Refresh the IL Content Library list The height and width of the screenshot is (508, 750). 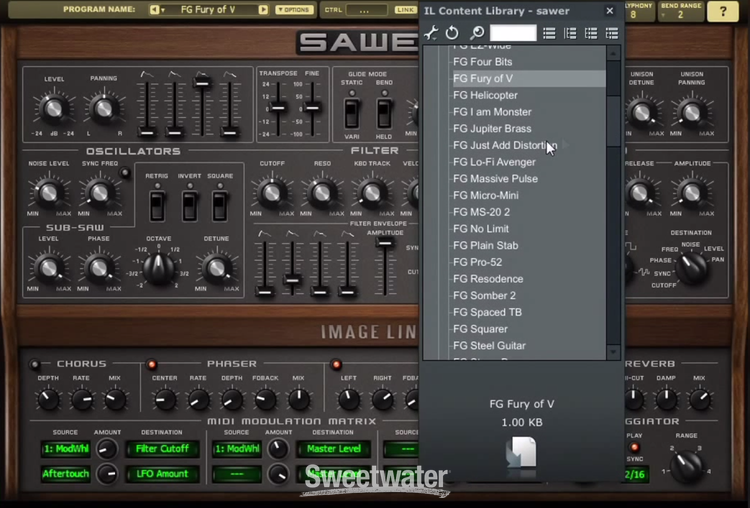pyautogui.click(x=452, y=33)
